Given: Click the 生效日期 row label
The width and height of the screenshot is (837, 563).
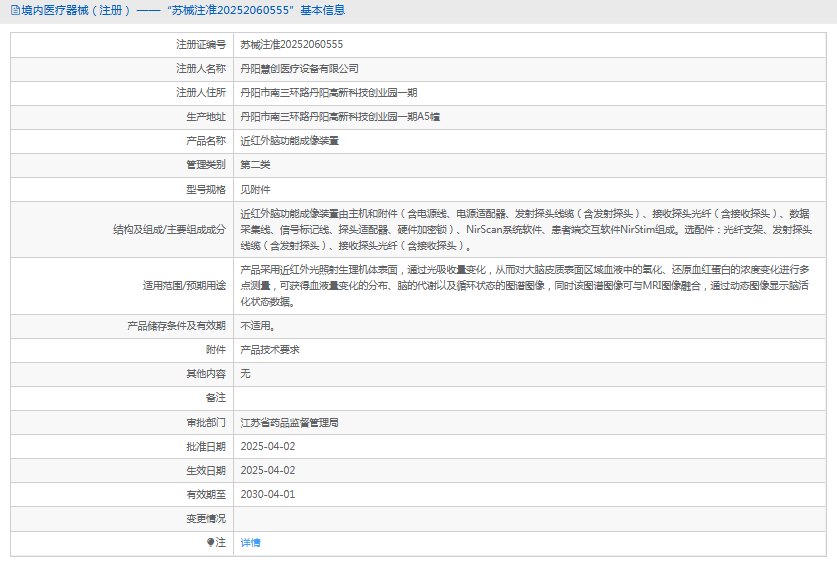Looking at the screenshot, I should (206, 471).
